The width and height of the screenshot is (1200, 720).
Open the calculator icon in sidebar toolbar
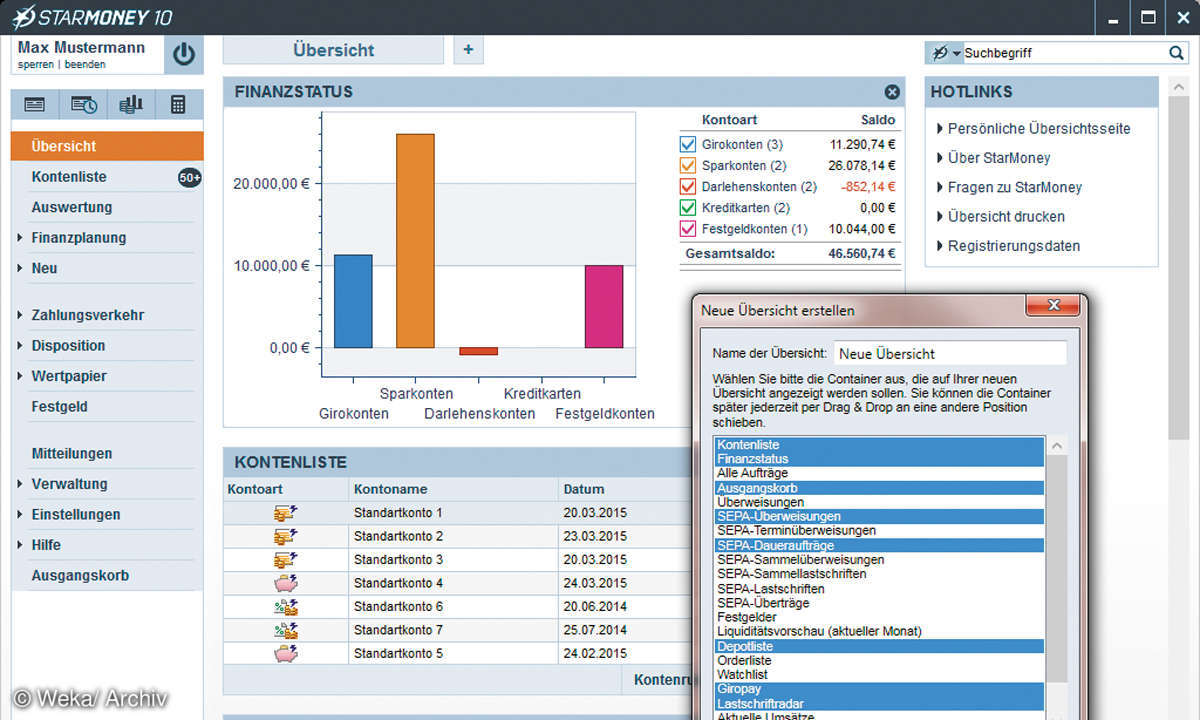click(179, 104)
